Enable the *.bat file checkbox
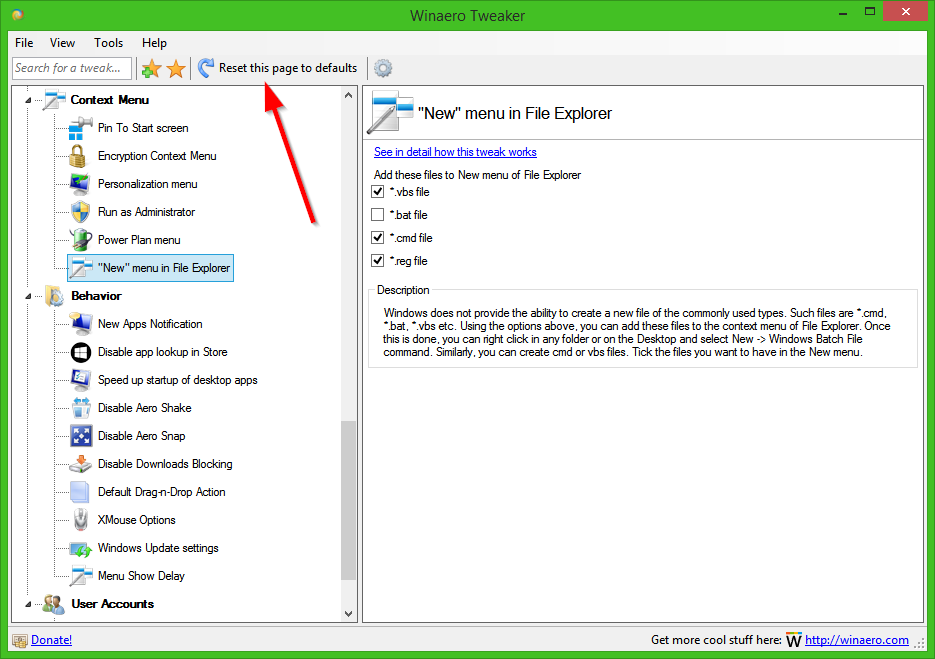 377,214
